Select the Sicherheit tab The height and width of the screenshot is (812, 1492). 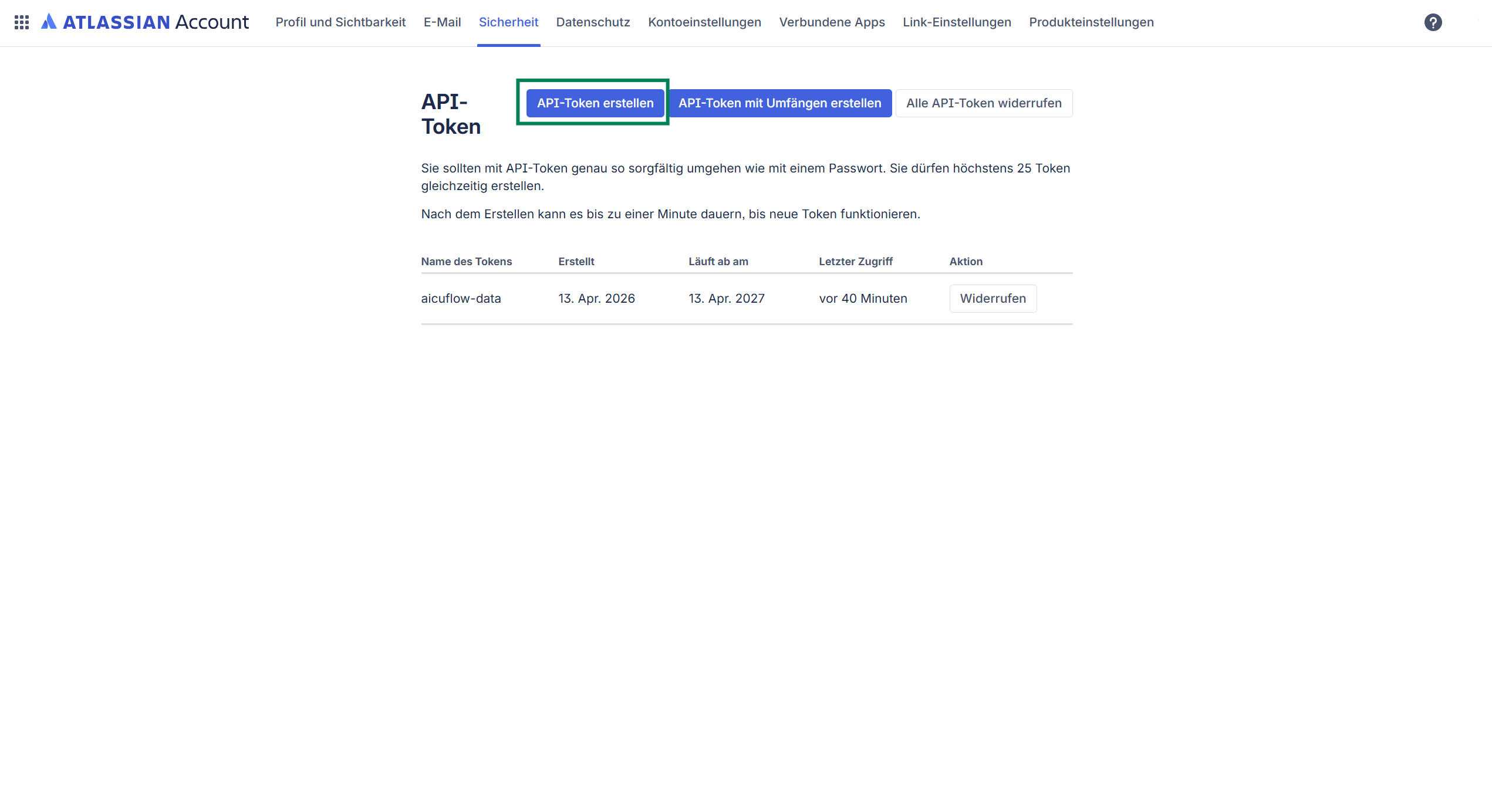(x=508, y=22)
